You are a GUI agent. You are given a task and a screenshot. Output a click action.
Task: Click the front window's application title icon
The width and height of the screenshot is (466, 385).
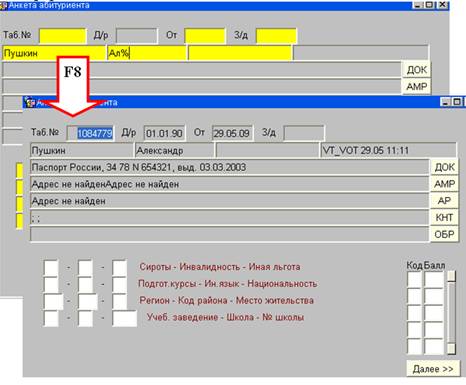pyautogui.click(x=30, y=102)
